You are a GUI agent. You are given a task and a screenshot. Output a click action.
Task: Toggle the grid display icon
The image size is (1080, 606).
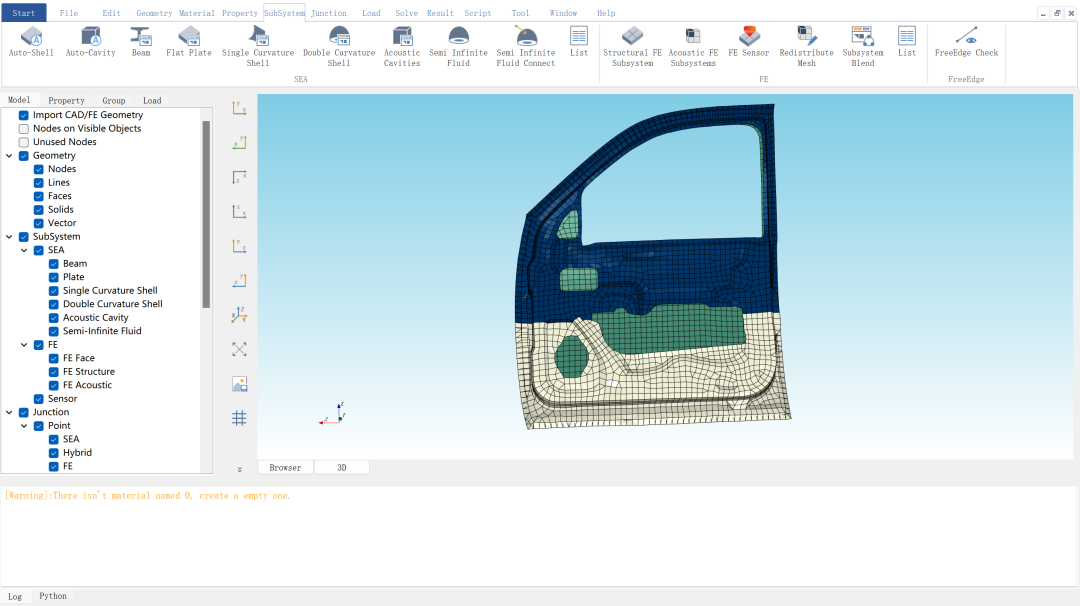[239, 418]
